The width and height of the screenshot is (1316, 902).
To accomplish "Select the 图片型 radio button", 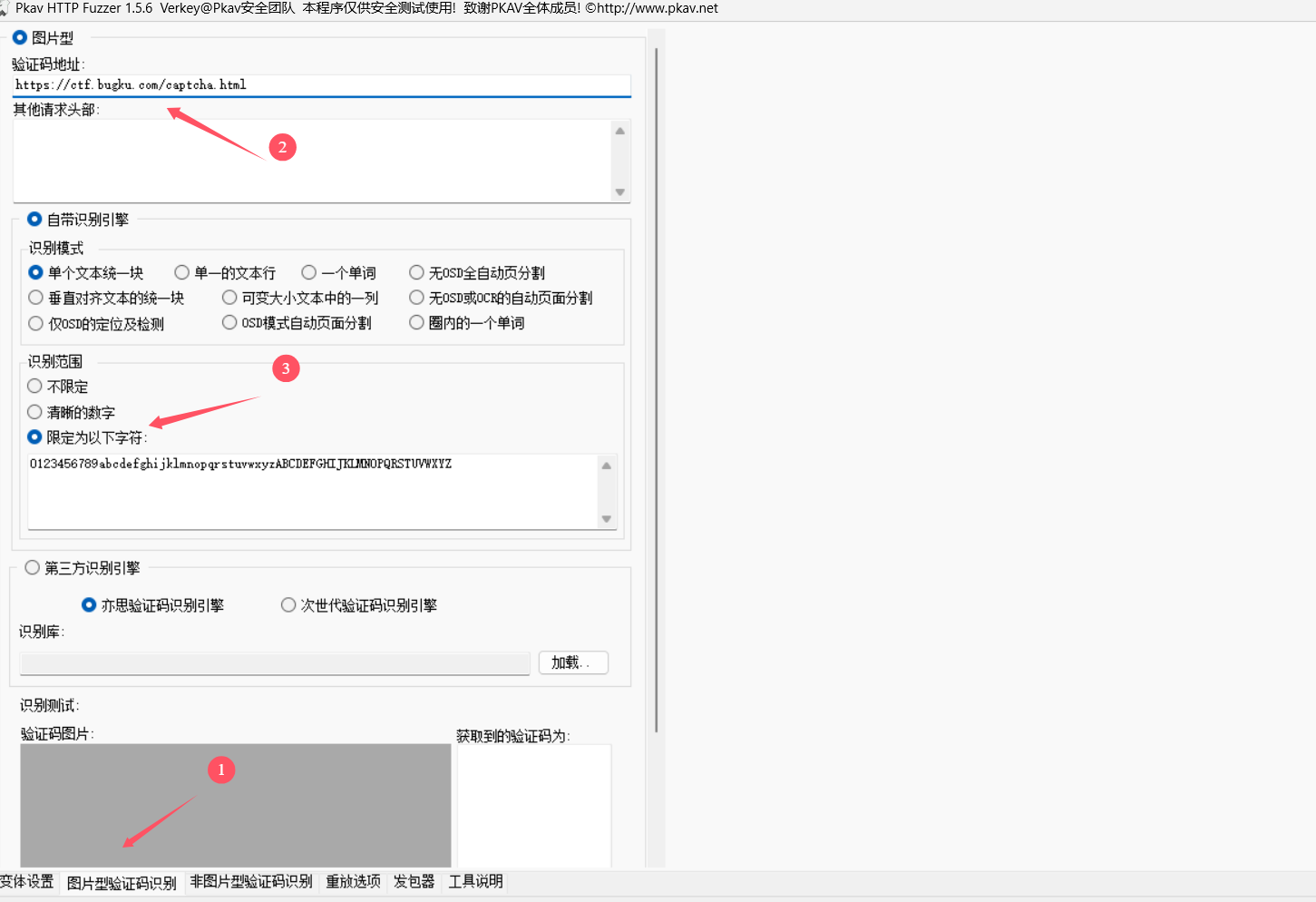I will pos(20,38).
